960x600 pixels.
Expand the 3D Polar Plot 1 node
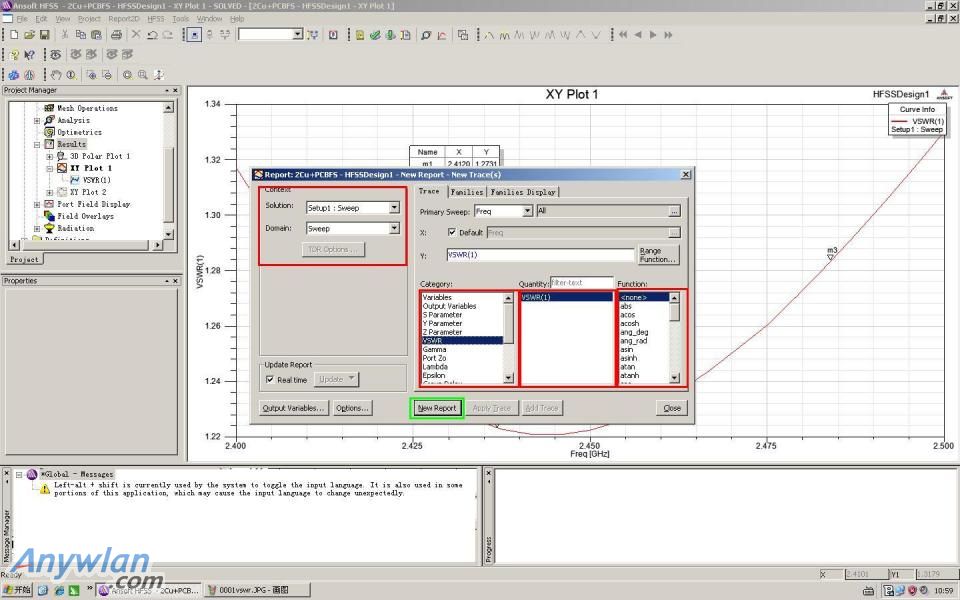(50, 157)
